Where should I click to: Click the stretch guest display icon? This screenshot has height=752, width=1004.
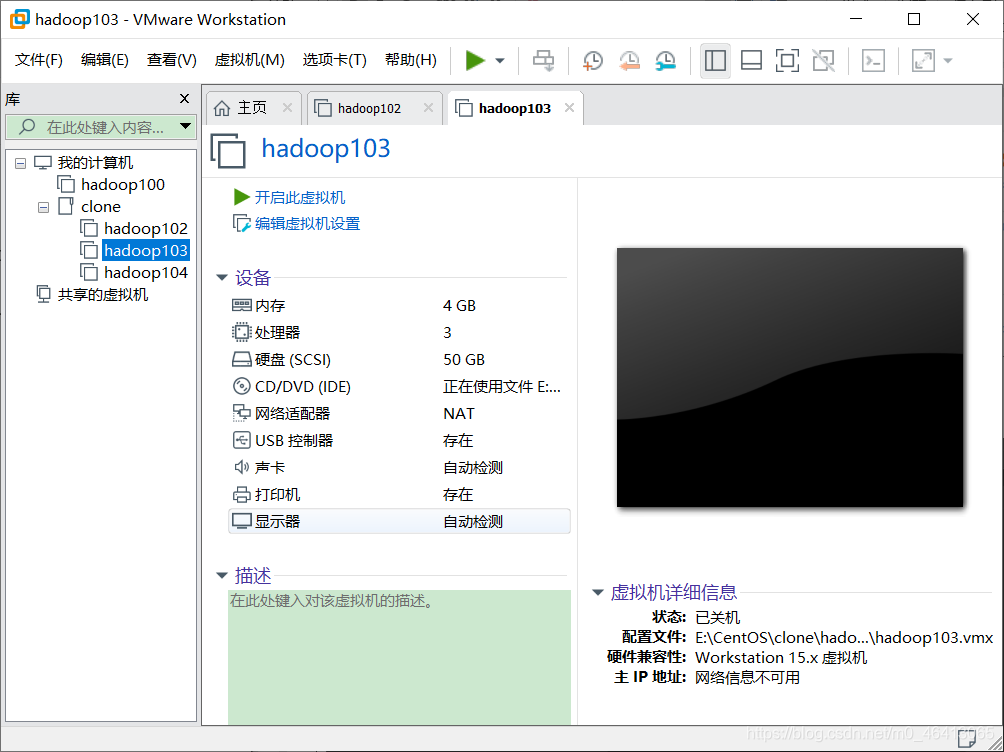pyautogui.click(x=923, y=61)
